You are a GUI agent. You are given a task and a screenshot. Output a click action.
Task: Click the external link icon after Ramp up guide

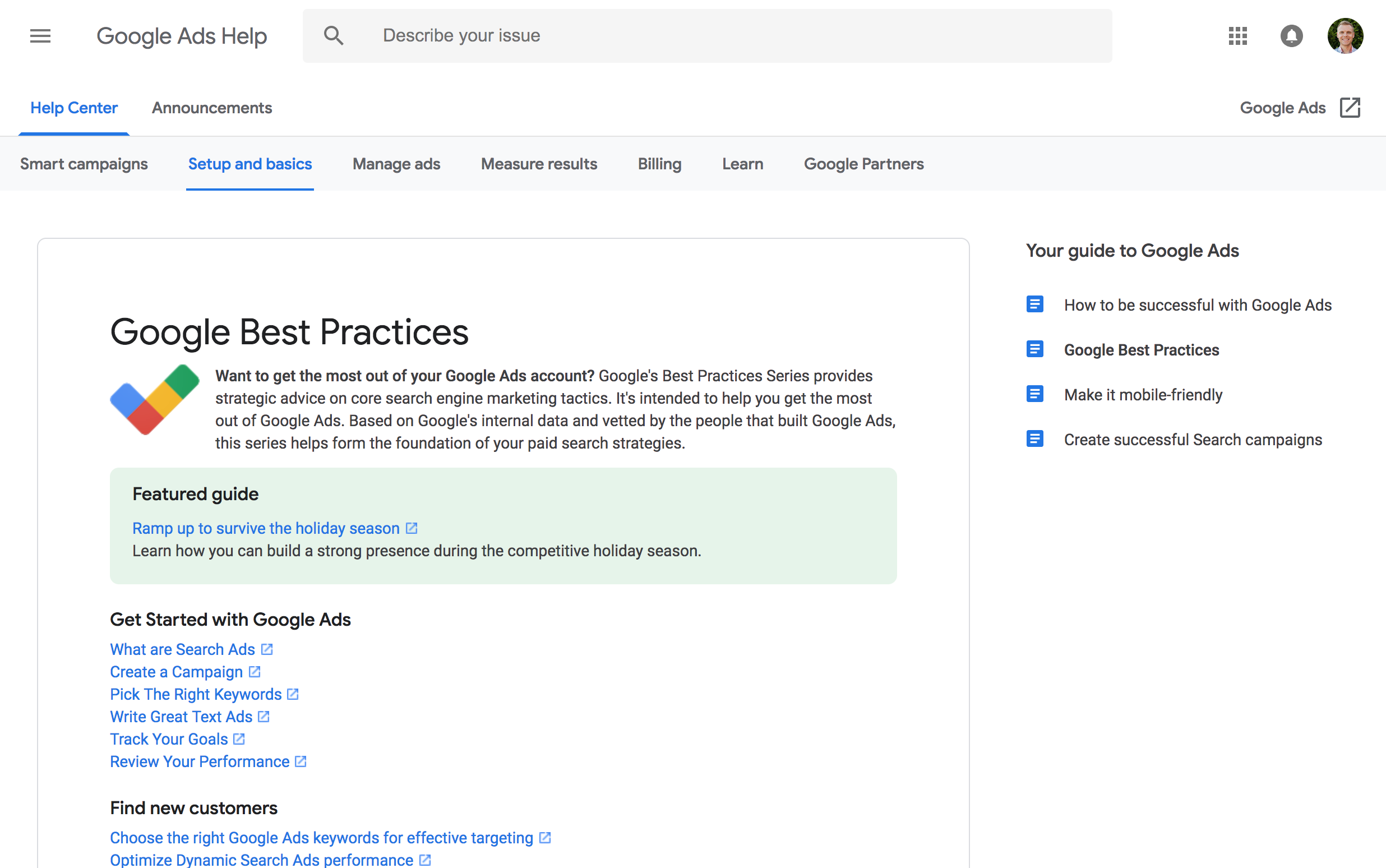click(x=411, y=528)
